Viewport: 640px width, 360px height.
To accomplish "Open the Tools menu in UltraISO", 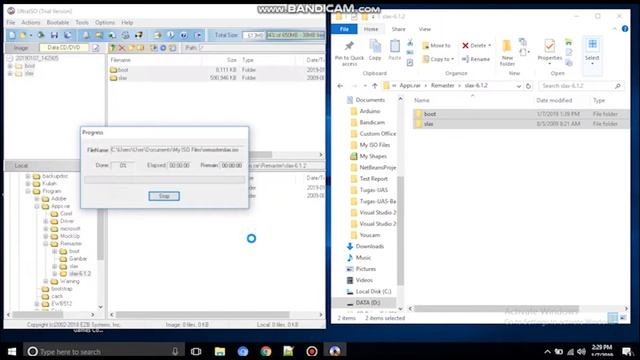I will (x=82, y=22).
